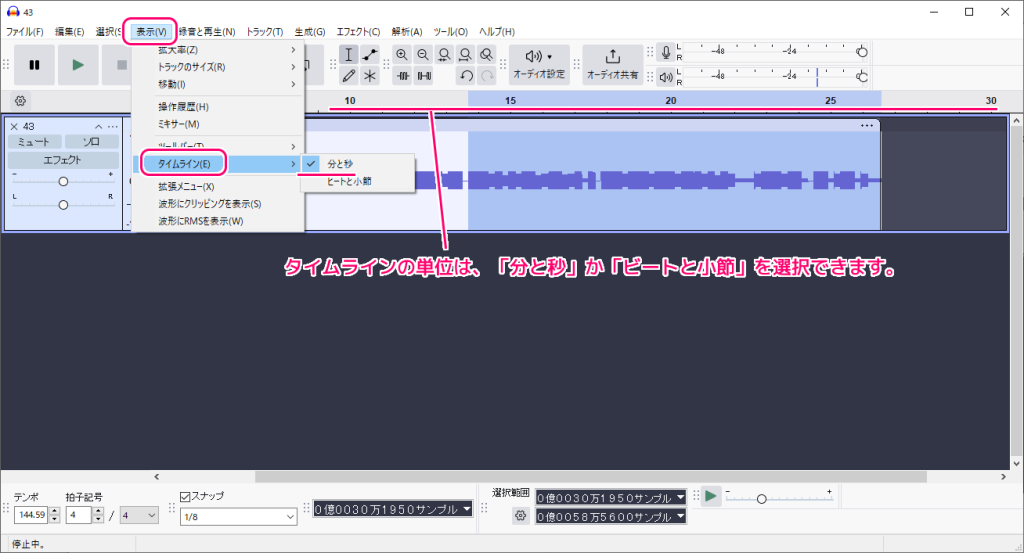The height and width of the screenshot is (553, 1024).
Task: Select ビートと小節 timeline unit
Action: (x=349, y=181)
